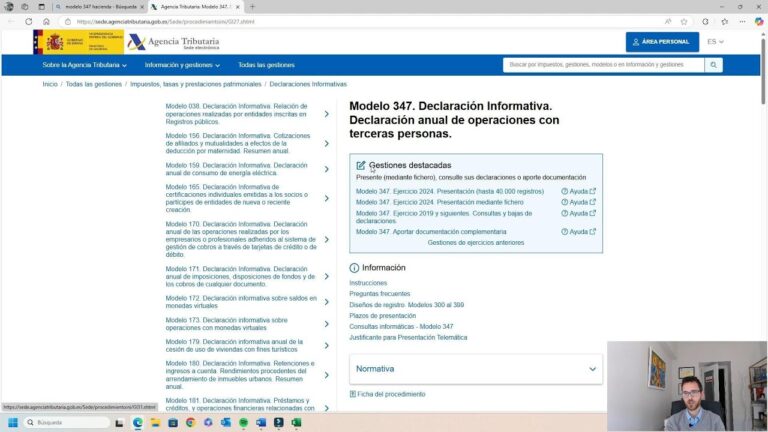Click the Gobierno de España emblem
Image resolution: width=768 pixels, height=432 pixels.
[78, 42]
